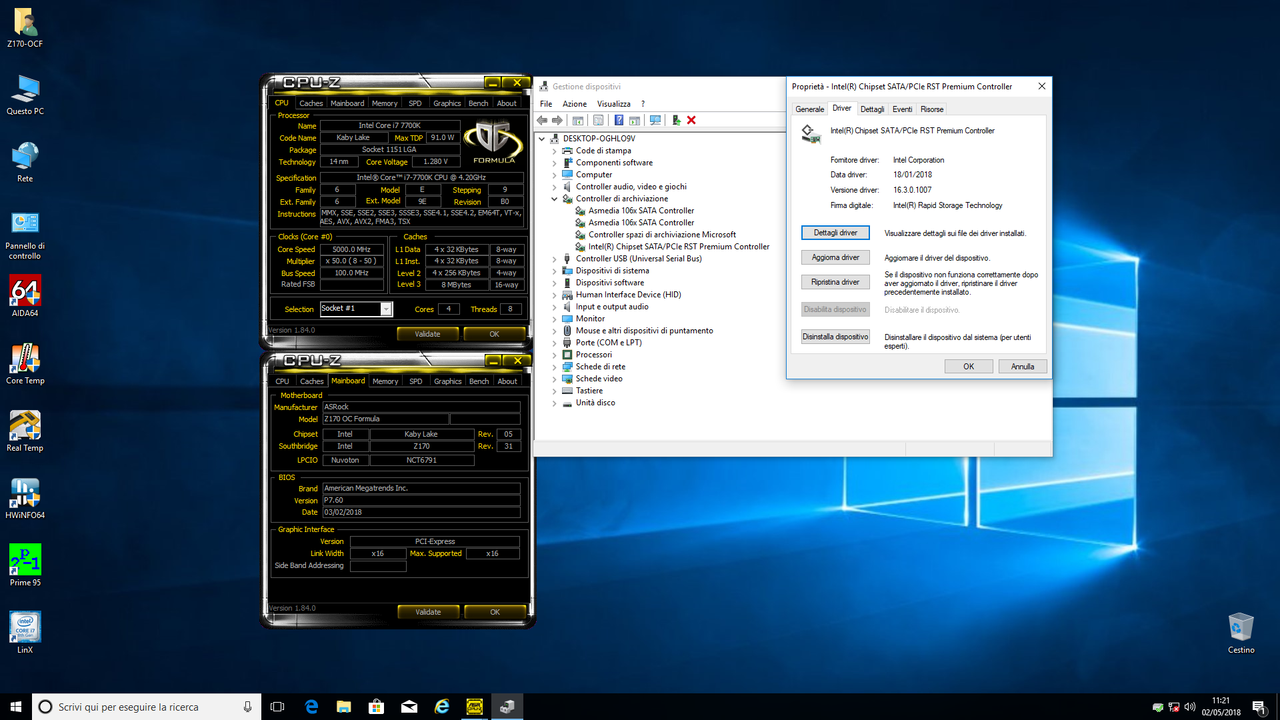The width and height of the screenshot is (1280, 720).
Task: Click the update driver green arrow toolbar icon
Action: (x=677, y=120)
